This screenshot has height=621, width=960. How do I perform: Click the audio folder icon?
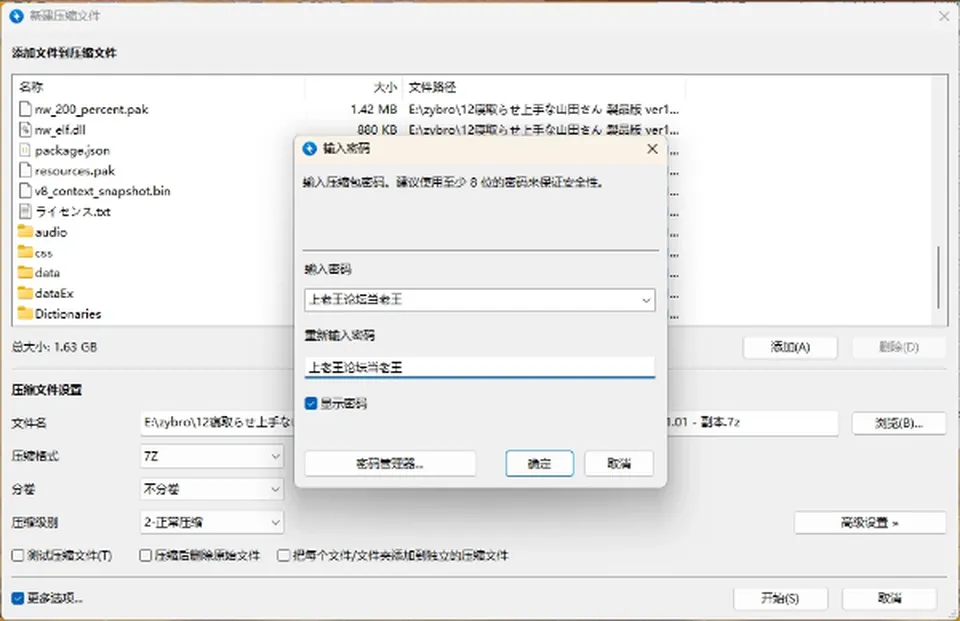point(25,231)
